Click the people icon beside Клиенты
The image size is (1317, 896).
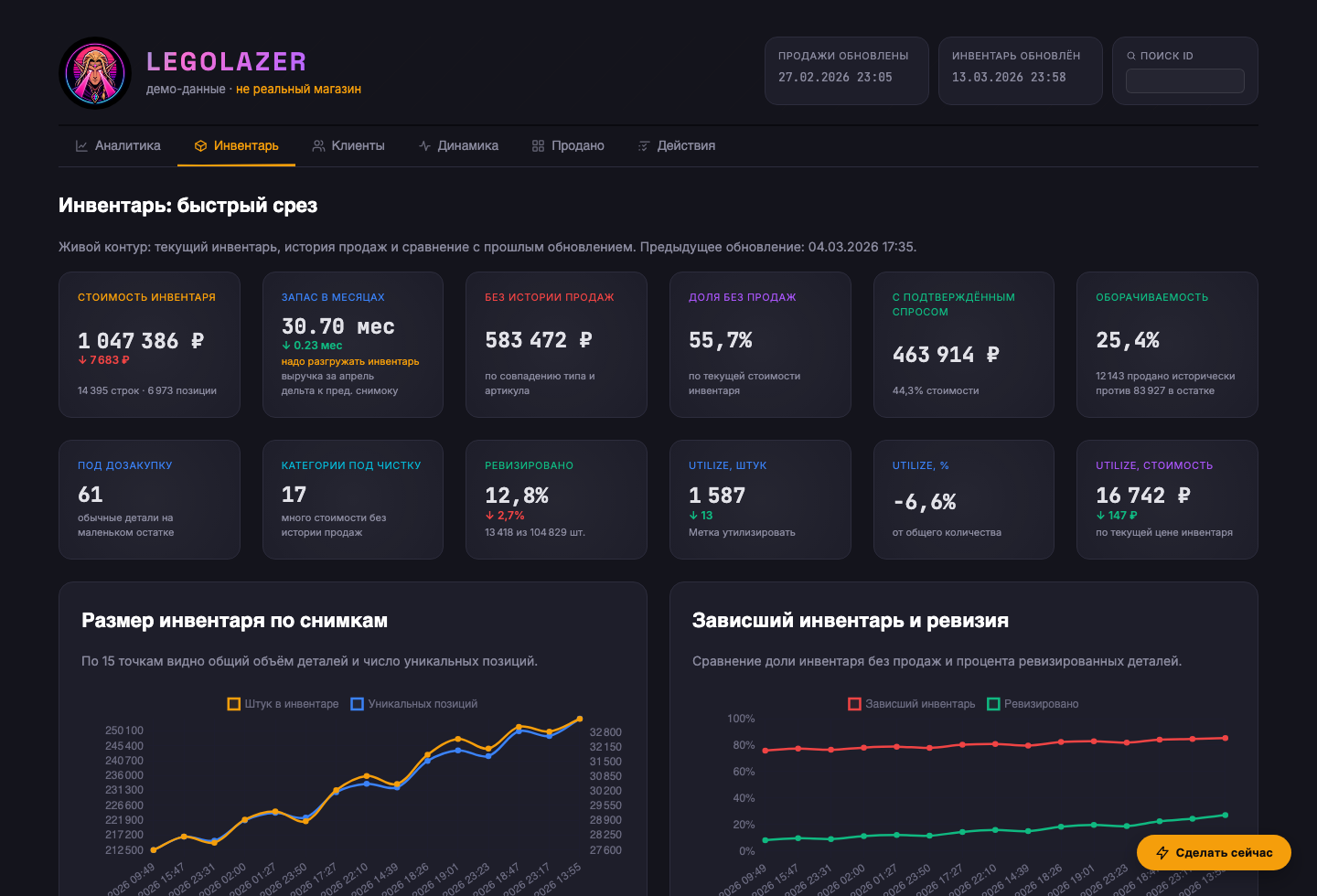318,146
